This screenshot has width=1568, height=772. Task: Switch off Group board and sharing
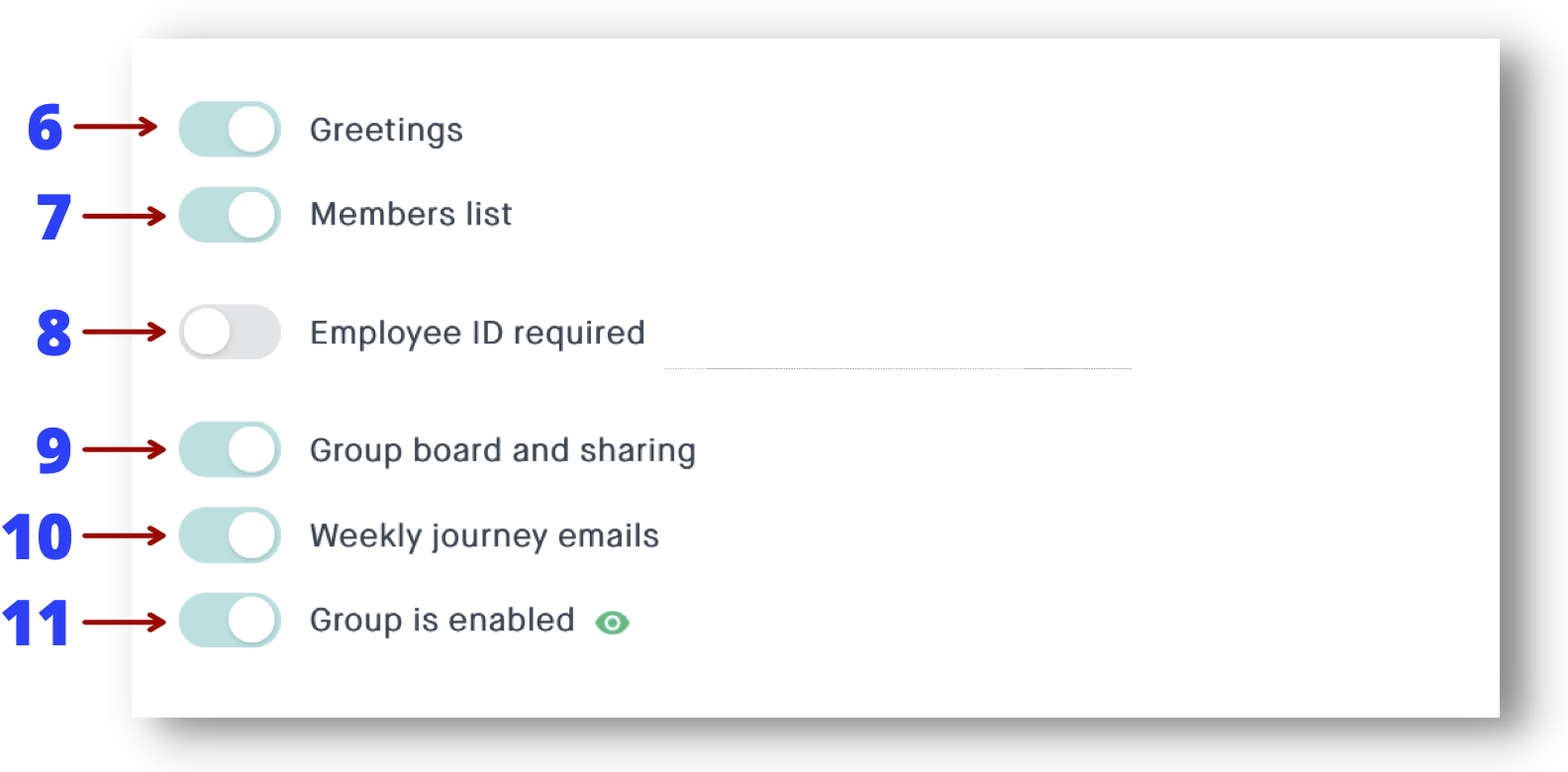pos(230,449)
